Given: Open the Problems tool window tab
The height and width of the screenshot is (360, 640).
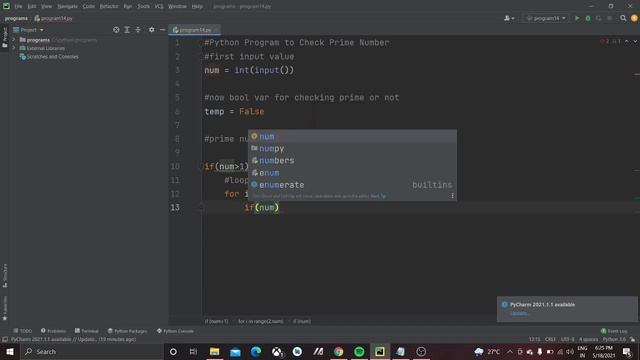Looking at the screenshot, I should tap(53, 331).
